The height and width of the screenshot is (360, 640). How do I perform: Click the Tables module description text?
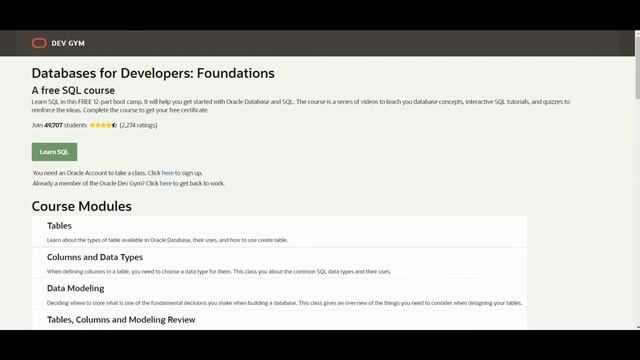(x=167, y=240)
